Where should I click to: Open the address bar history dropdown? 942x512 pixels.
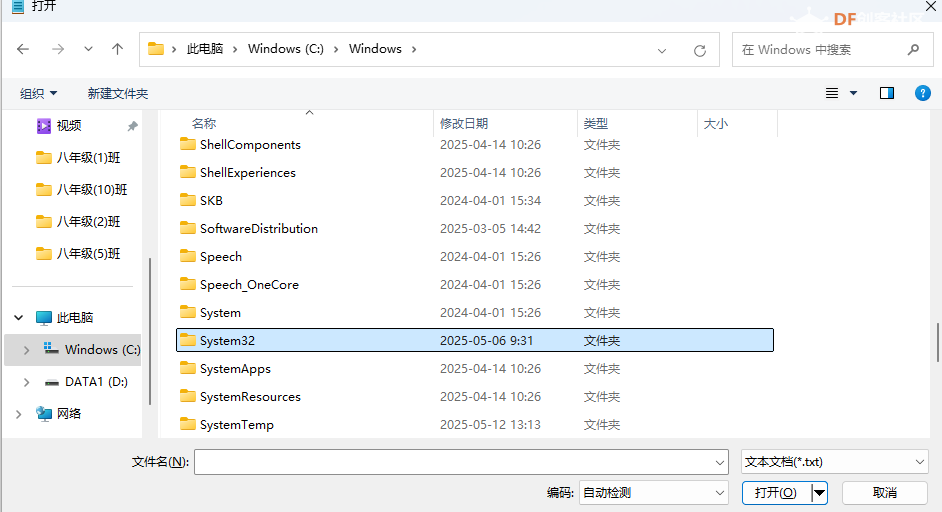[662, 50]
